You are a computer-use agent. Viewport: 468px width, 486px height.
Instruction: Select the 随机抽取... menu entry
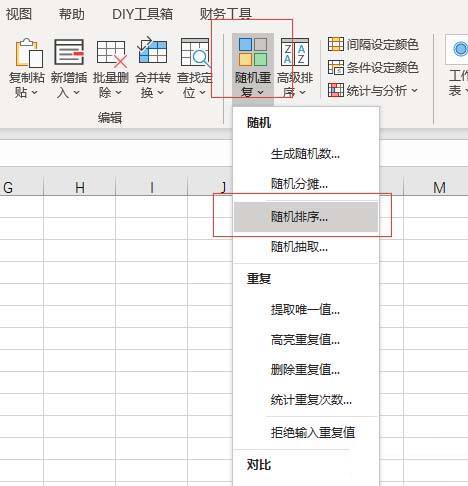coord(306,247)
